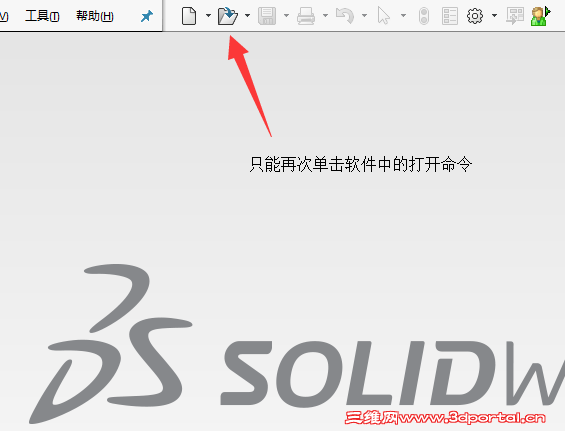The width and height of the screenshot is (565, 431).
Task: Expand the Print dropdown arrow
Action: pyautogui.click(x=325, y=15)
